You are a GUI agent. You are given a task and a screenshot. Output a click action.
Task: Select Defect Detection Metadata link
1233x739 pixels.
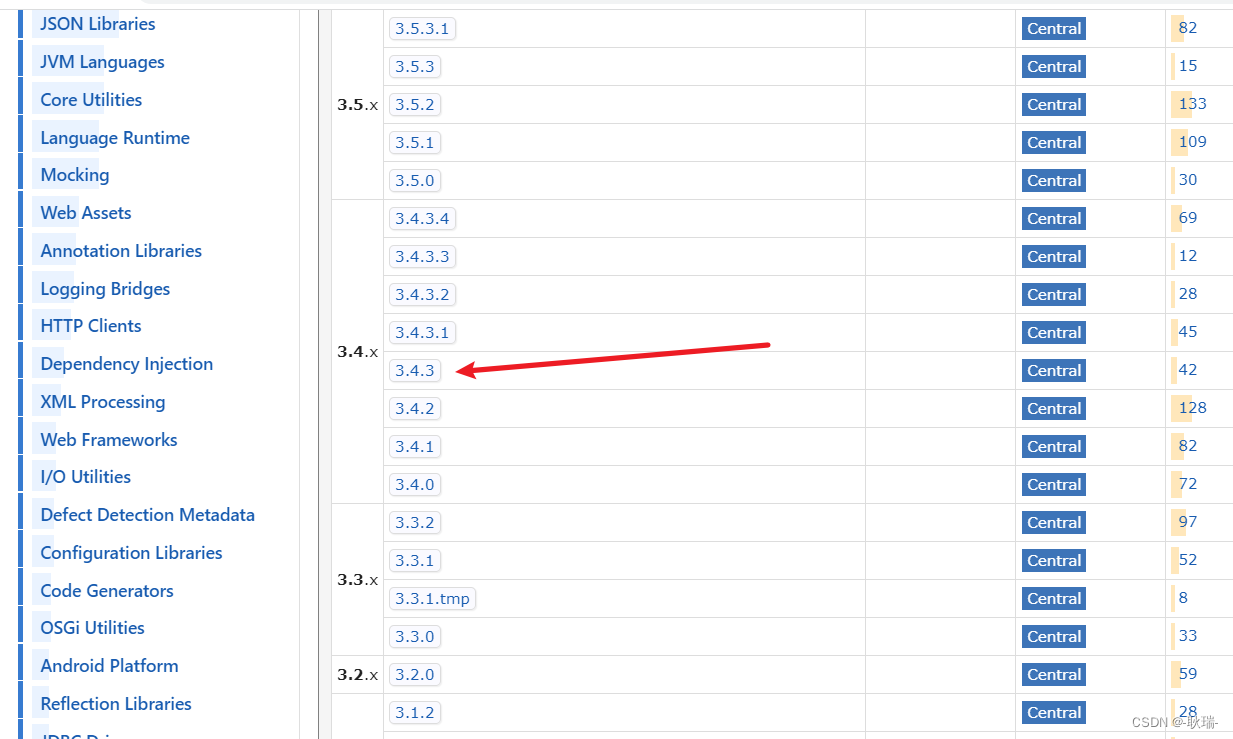148,515
